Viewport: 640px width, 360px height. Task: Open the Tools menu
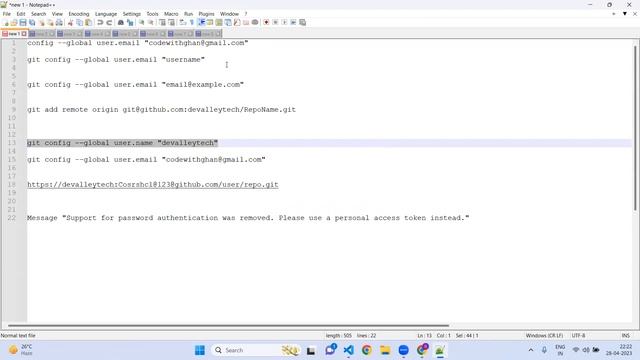tap(152, 14)
